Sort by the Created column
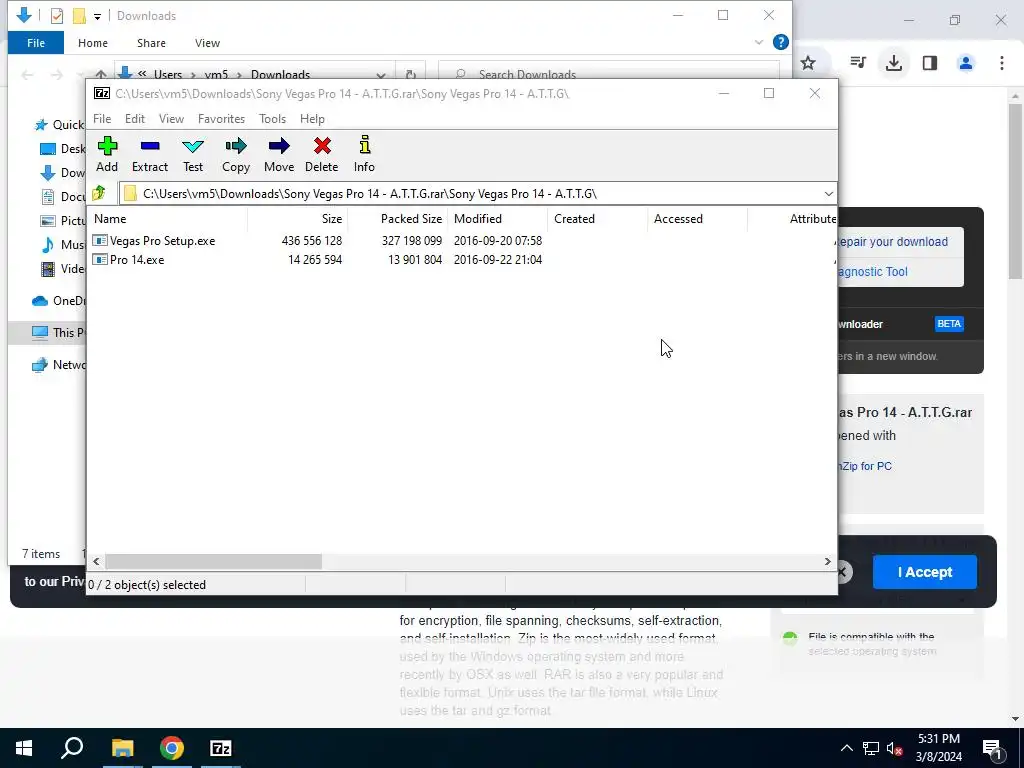Viewport: 1024px width, 768px height. tap(598, 219)
